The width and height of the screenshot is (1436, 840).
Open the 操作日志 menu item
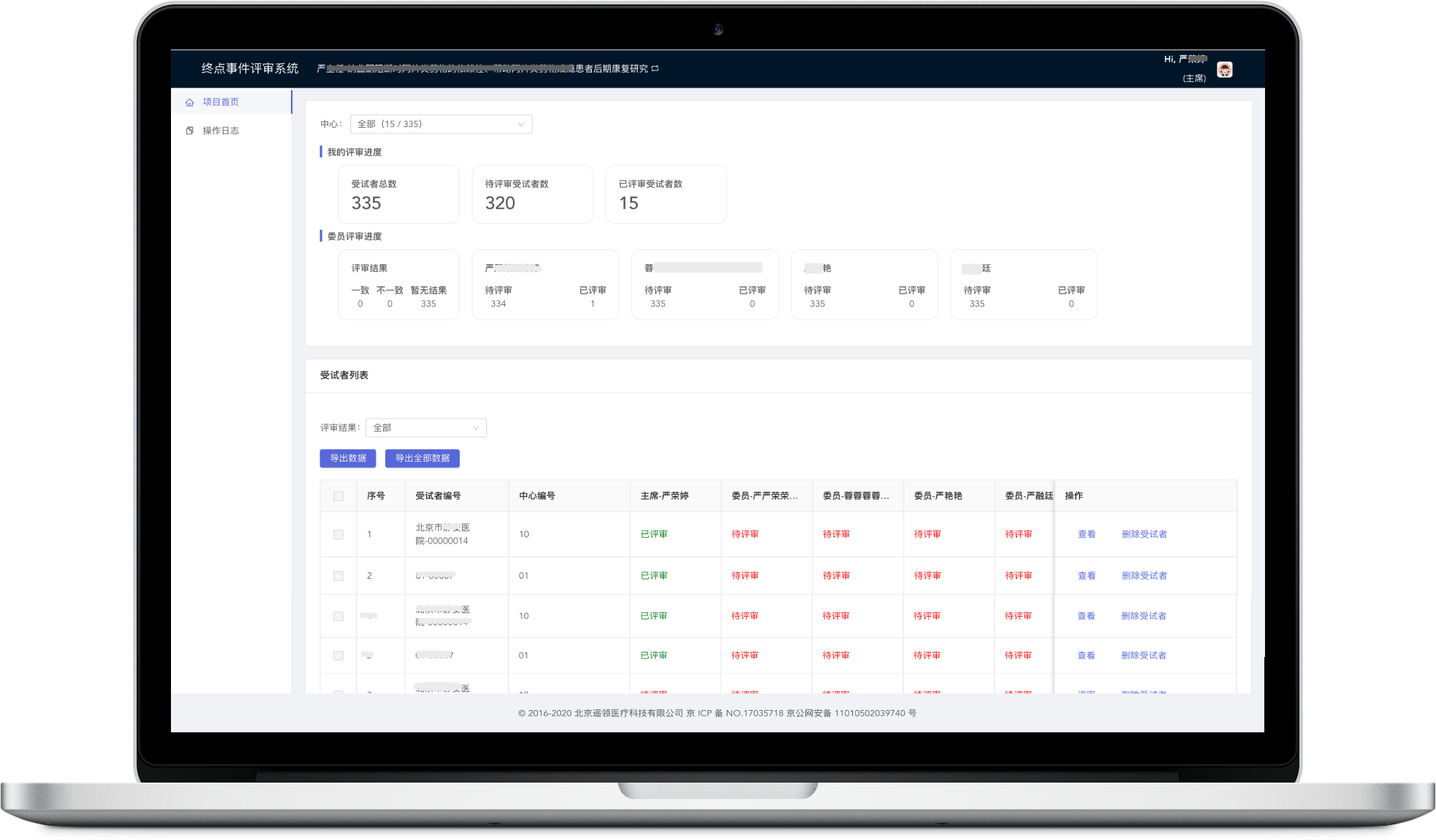(x=221, y=131)
